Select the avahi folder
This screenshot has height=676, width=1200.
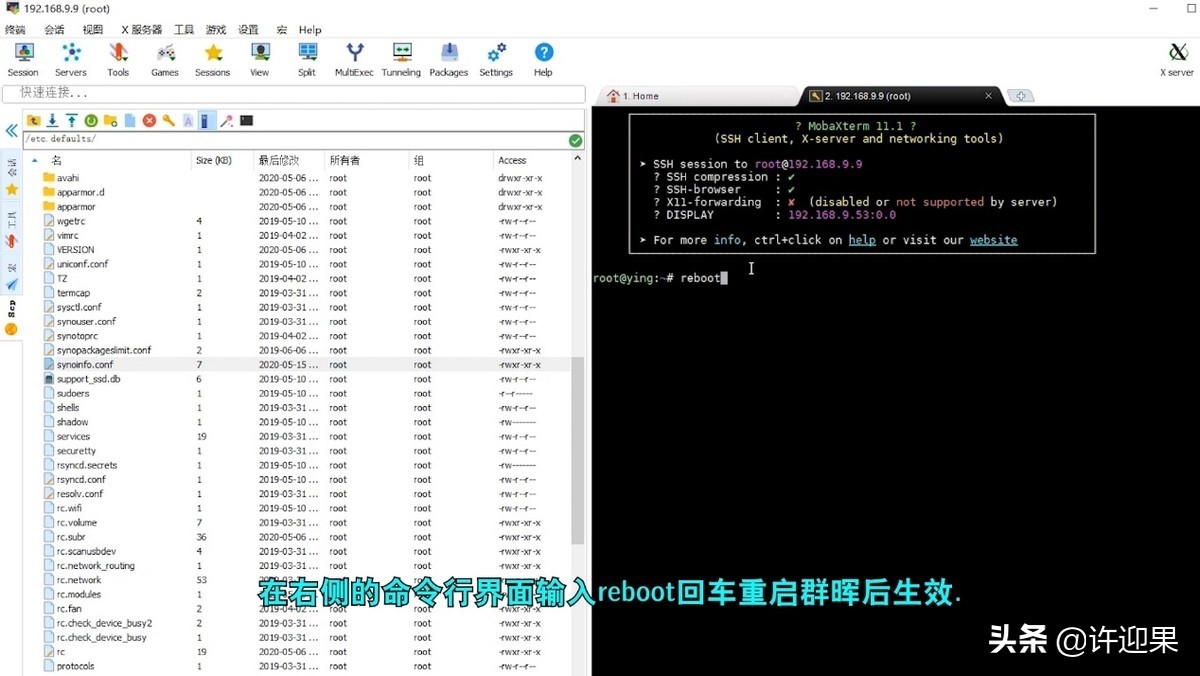(67, 178)
